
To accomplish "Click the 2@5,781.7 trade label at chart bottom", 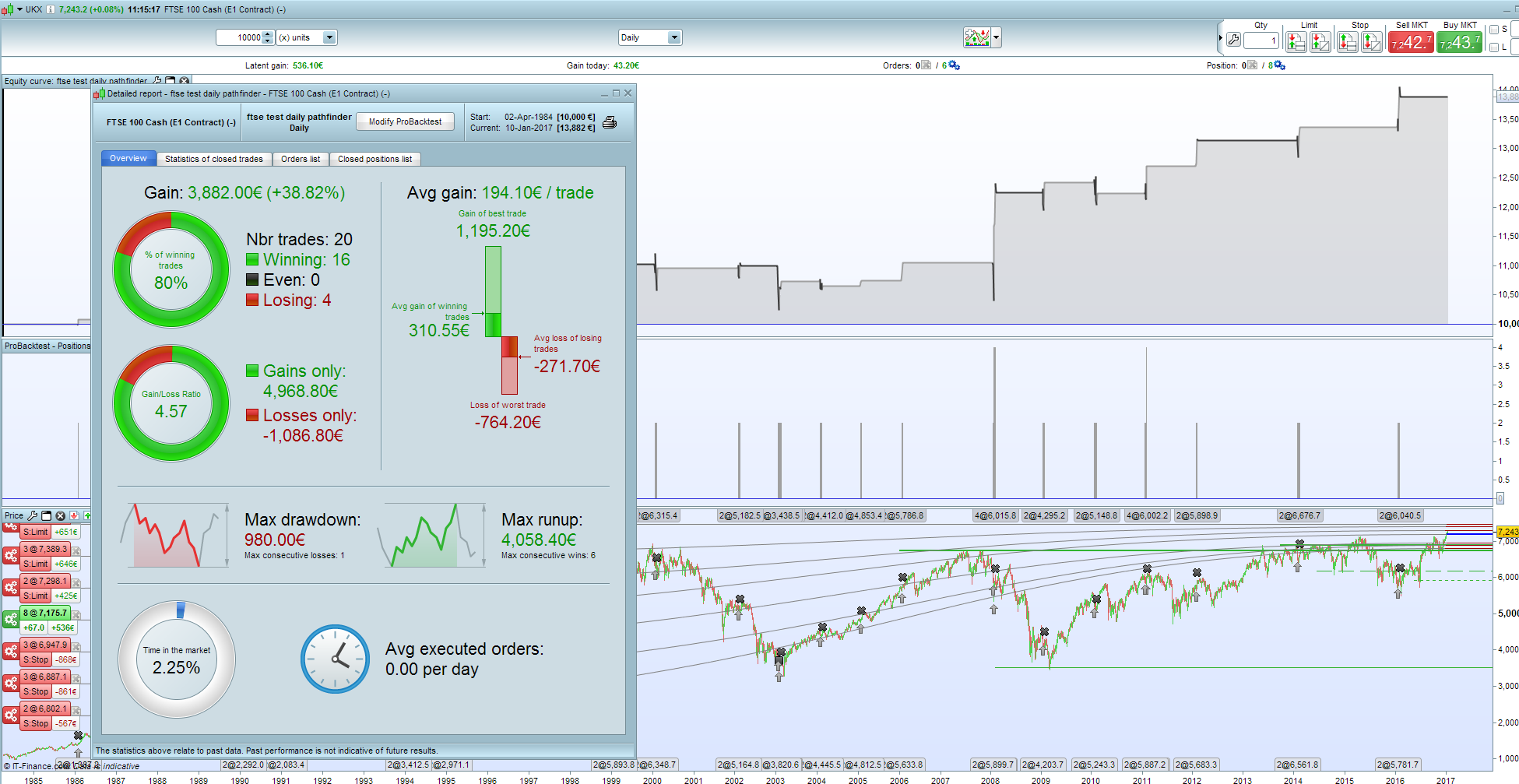I will click(x=1398, y=765).
